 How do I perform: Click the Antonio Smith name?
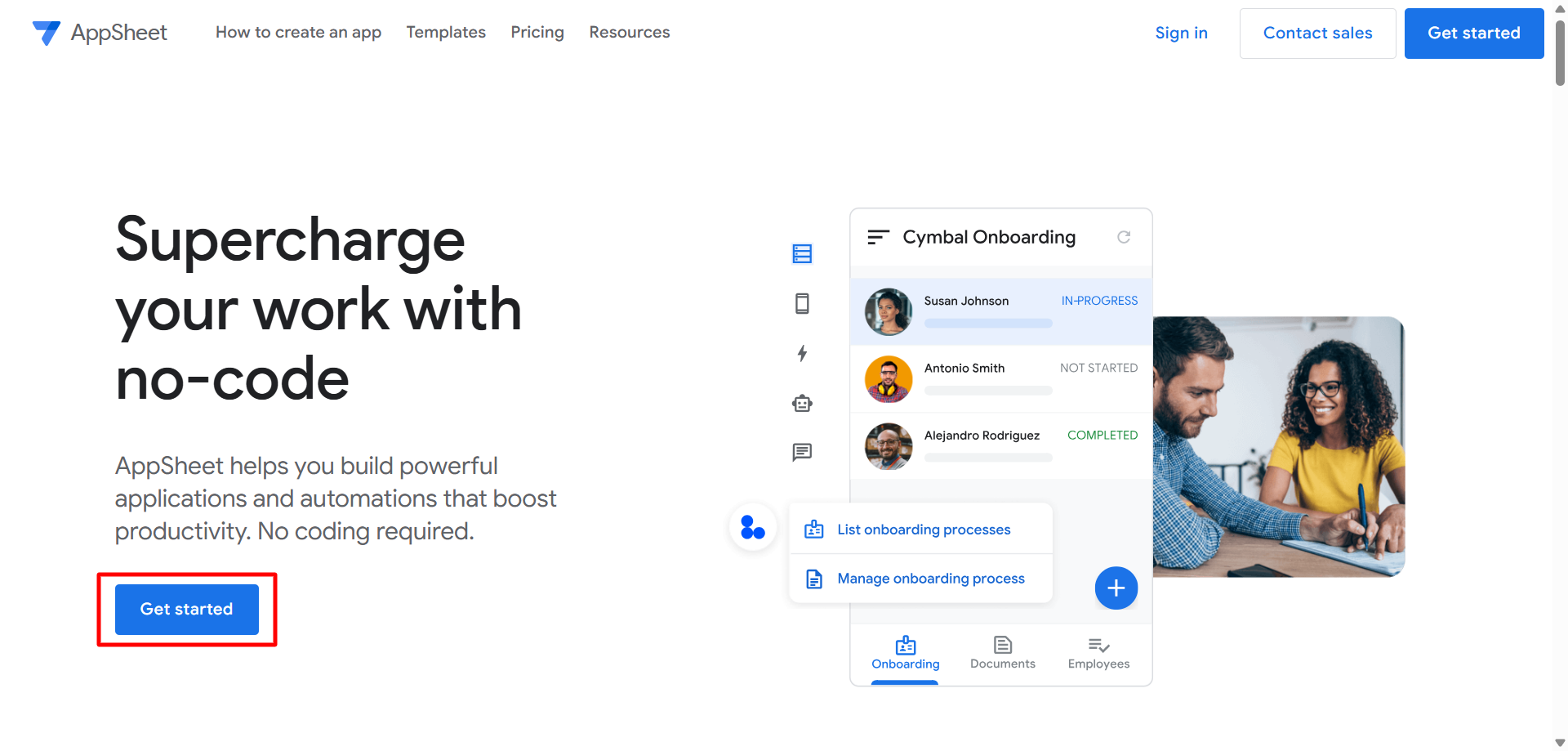coord(964,368)
